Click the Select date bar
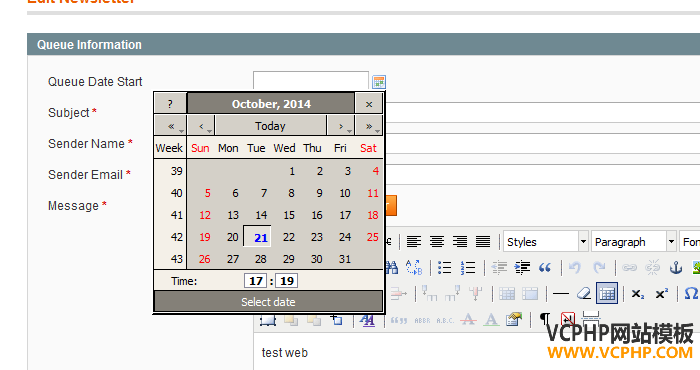 point(268,302)
